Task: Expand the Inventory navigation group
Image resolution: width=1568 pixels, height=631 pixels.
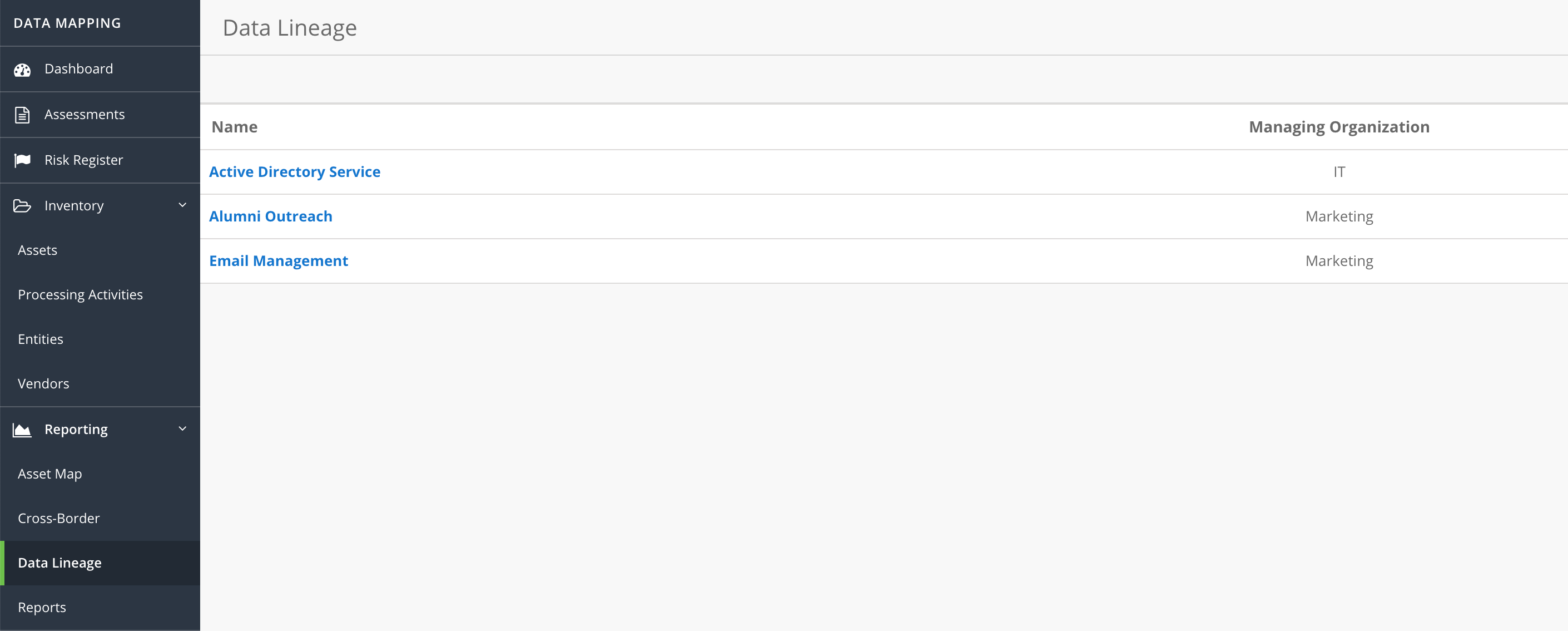Action: click(x=73, y=205)
